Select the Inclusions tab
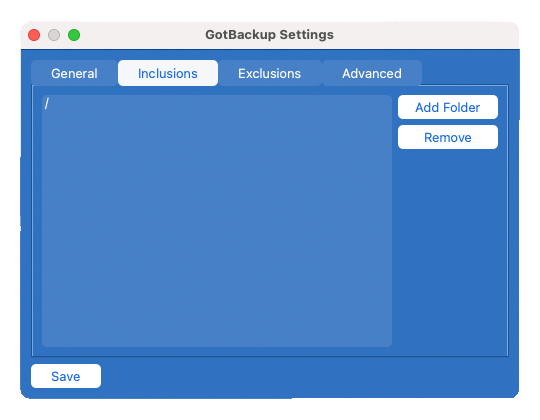Image resolution: width=540 pixels, height=420 pixels. [x=168, y=73]
